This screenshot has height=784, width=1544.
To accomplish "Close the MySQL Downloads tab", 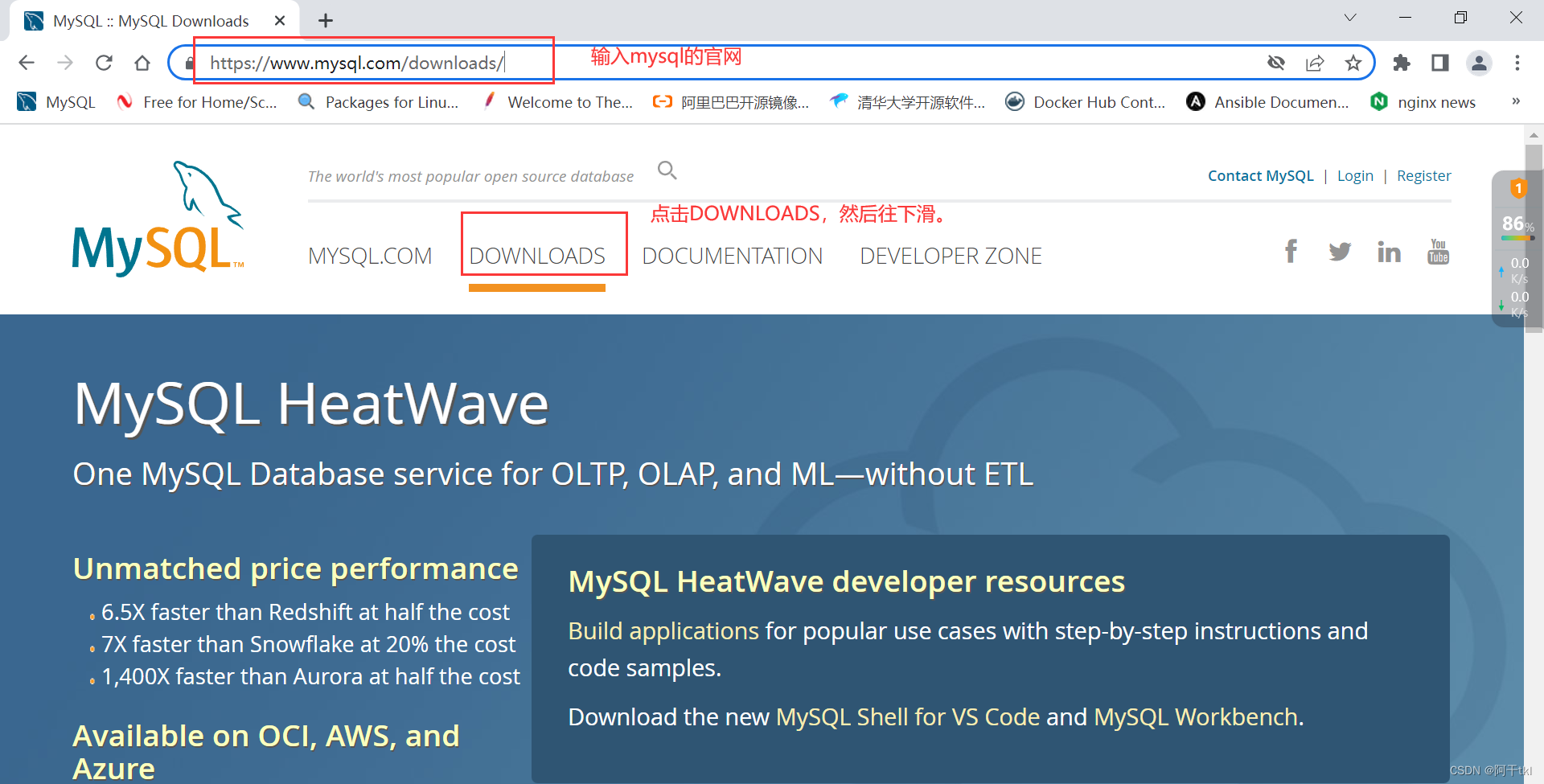I will (x=280, y=21).
